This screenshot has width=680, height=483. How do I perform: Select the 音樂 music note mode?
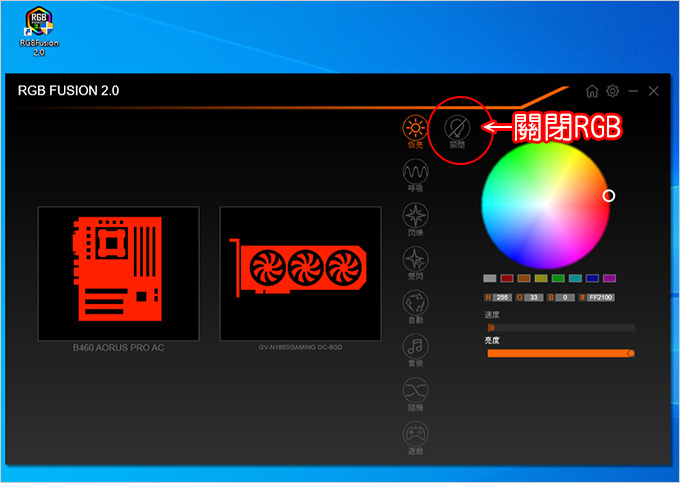pyautogui.click(x=415, y=350)
